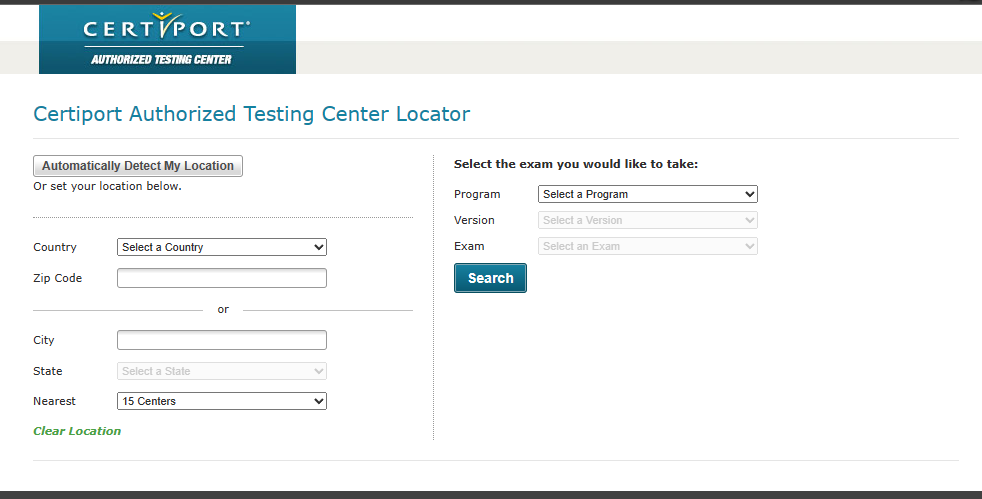
Task: Click the Version field label
Action: (474, 220)
